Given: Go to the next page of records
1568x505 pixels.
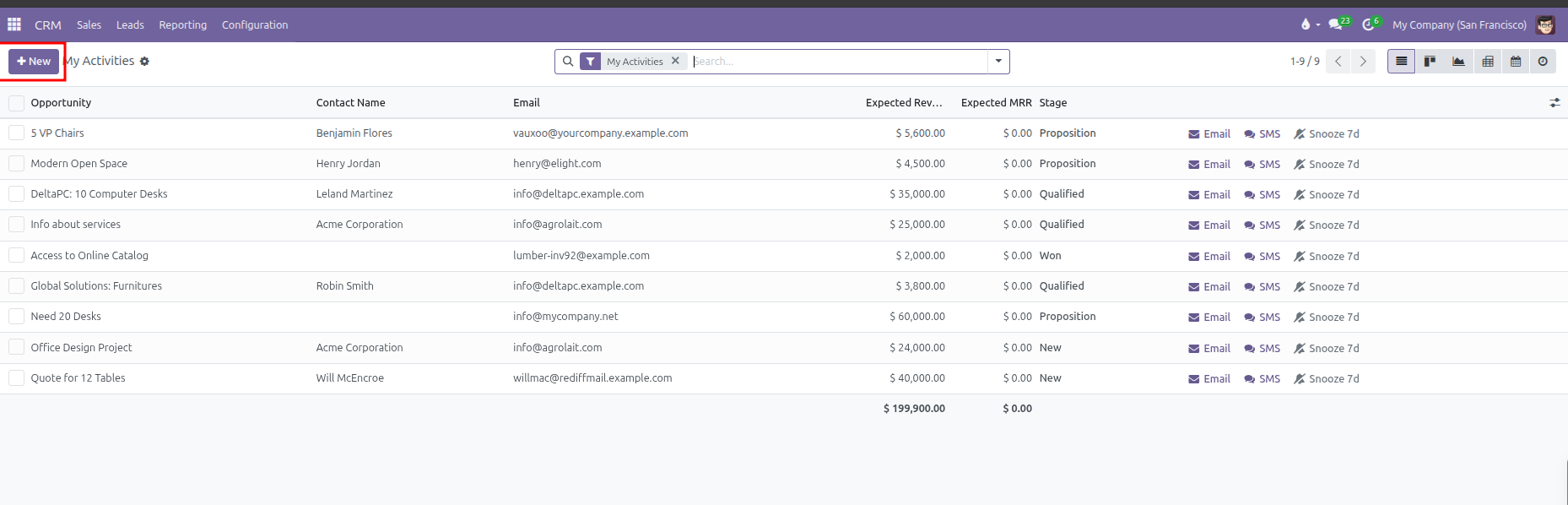Looking at the screenshot, I should (1364, 62).
